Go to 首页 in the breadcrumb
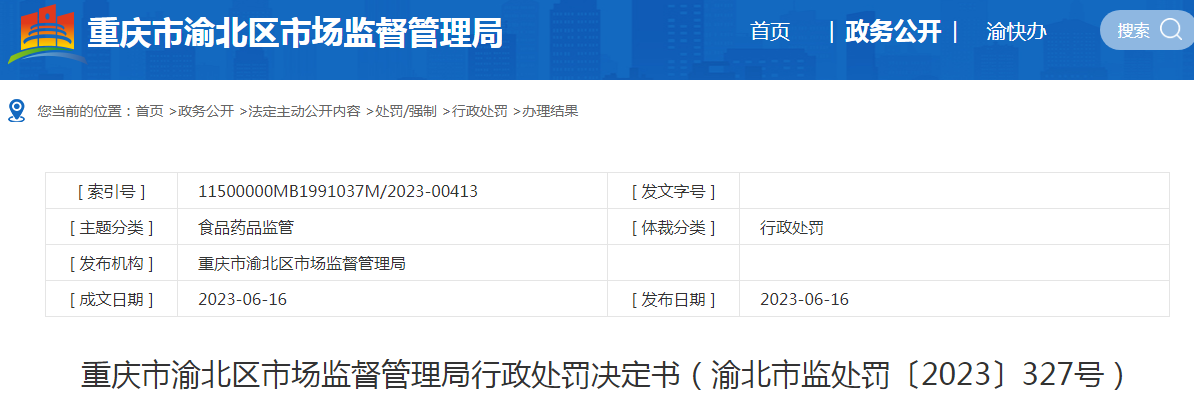This screenshot has height=396, width=1194. [149, 111]
